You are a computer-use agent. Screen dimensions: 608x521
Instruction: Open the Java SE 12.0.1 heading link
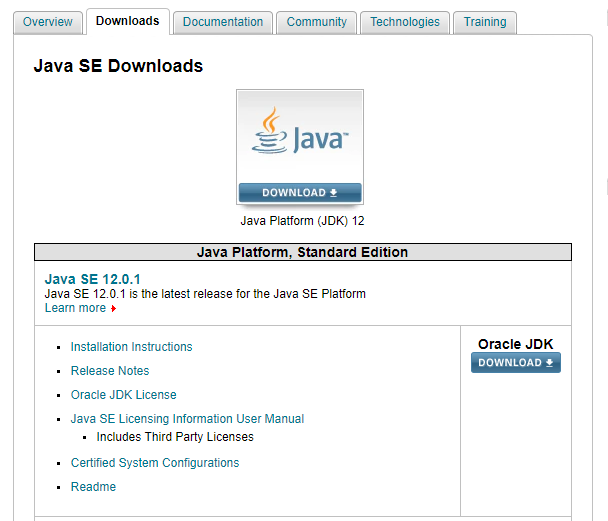(92, 279)
